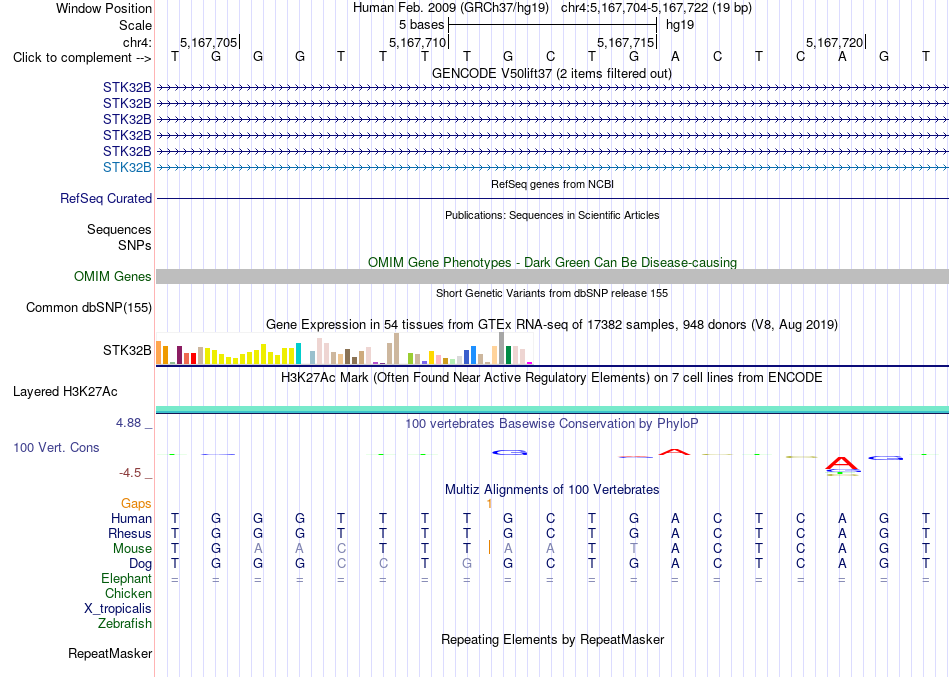Open 'Repeating Elements by RepeatMasker' title
Image resolution: width=950 pixels, height=677 pixels.
pos(552,639)
